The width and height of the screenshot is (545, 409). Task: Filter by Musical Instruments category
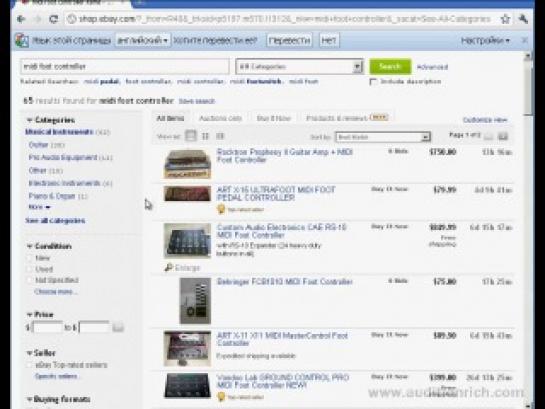59,132
